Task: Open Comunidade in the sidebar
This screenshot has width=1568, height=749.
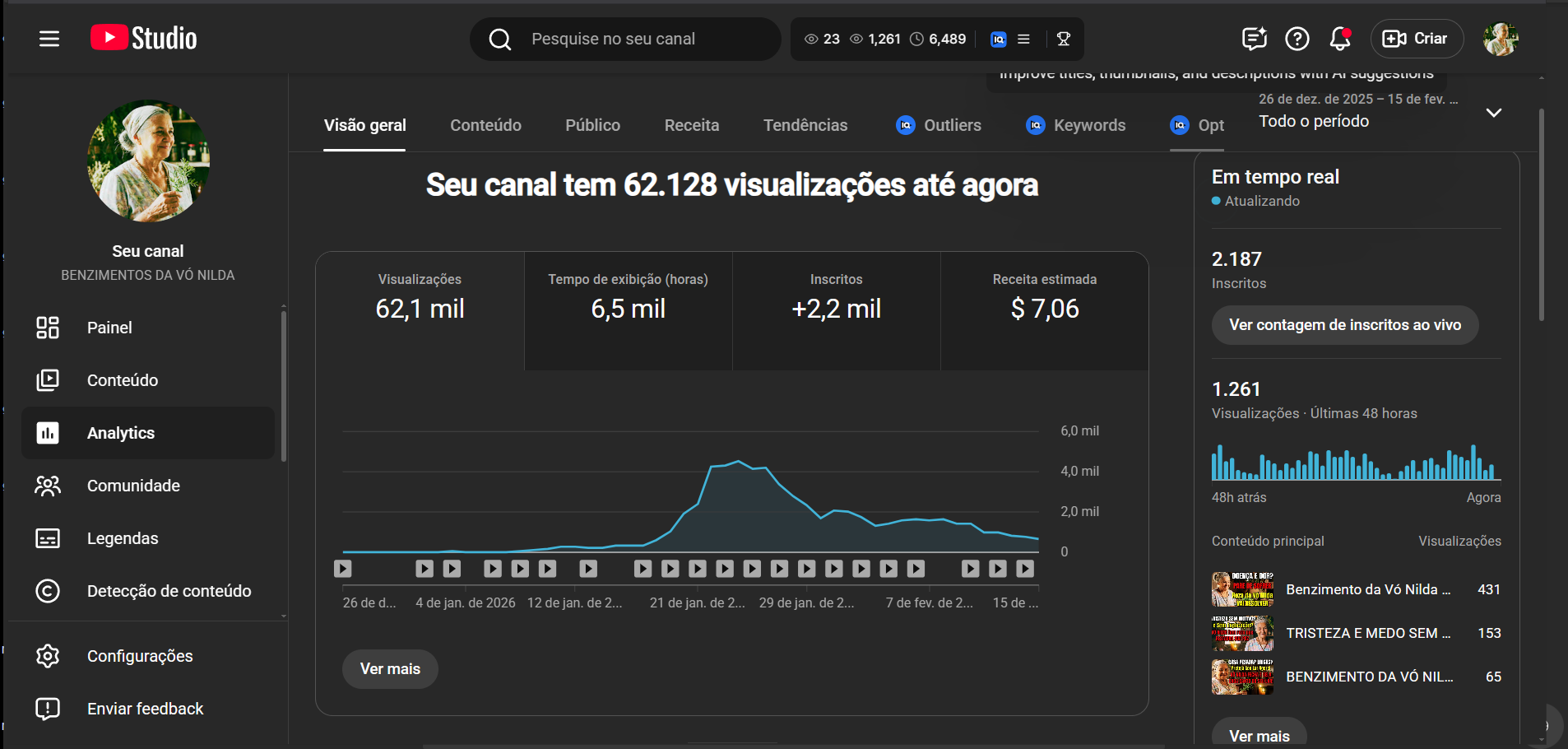Action: 148,486
